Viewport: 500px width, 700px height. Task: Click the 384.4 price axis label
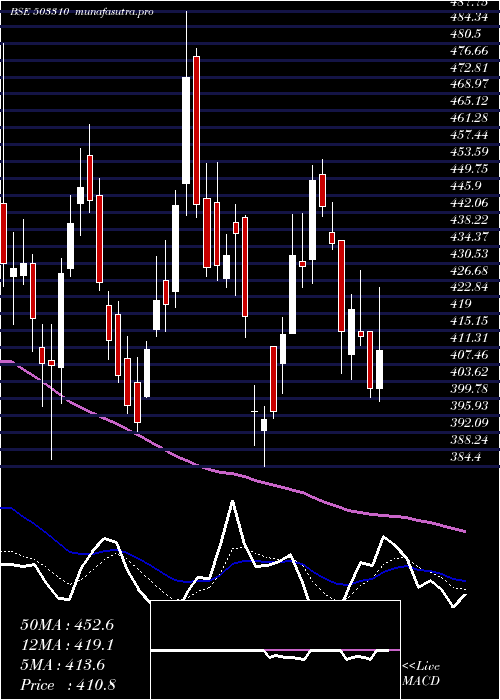point(465,457)
